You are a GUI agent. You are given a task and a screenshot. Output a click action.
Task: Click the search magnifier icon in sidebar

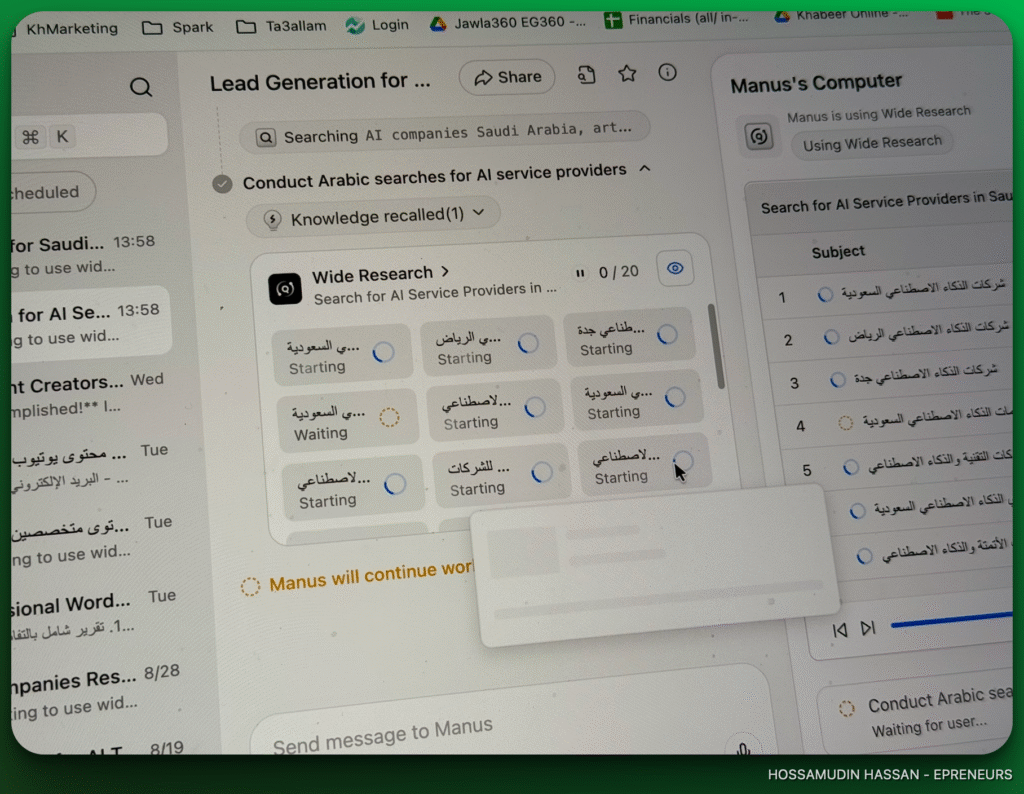(x=141, y=87)
